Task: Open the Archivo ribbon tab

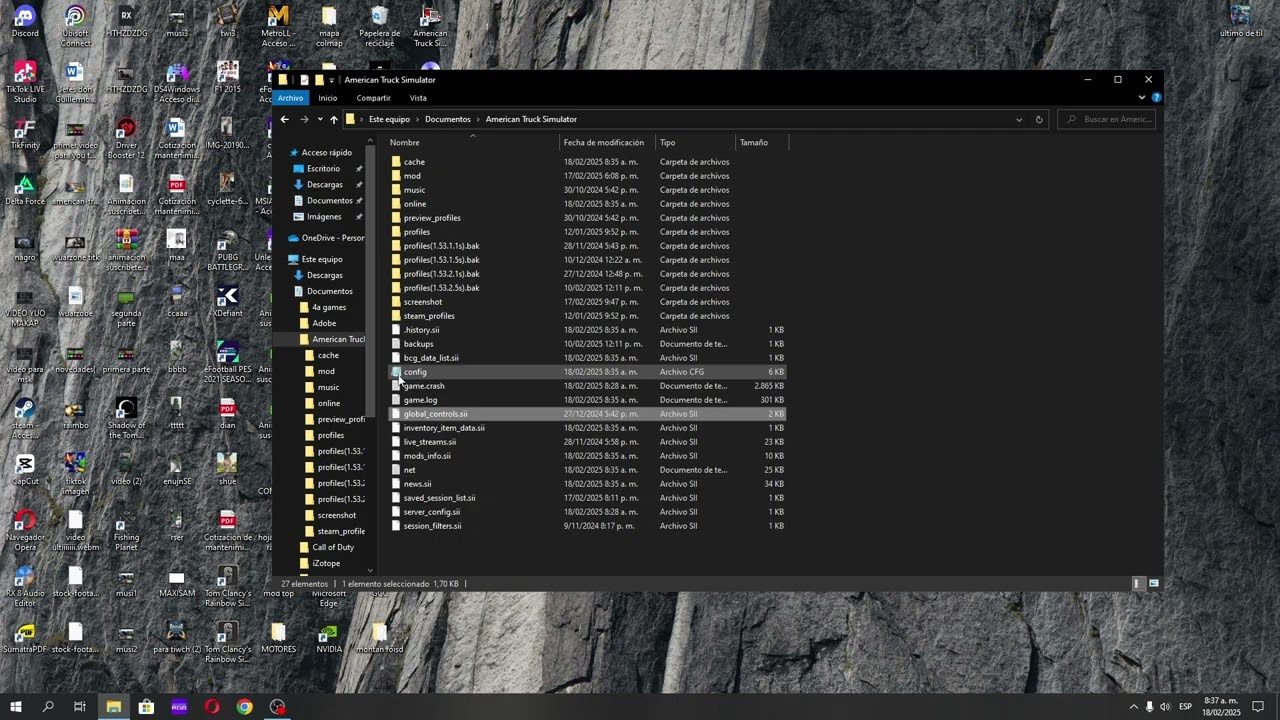Action: 290,98
